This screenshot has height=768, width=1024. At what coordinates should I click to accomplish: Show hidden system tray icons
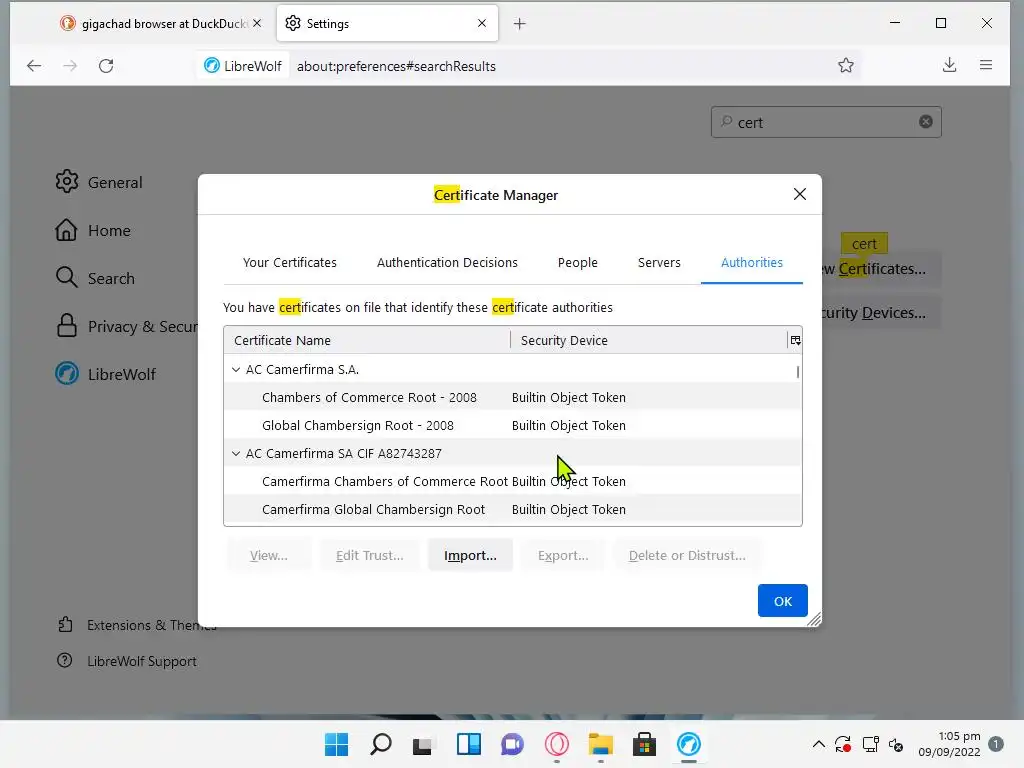coord(818,744)
